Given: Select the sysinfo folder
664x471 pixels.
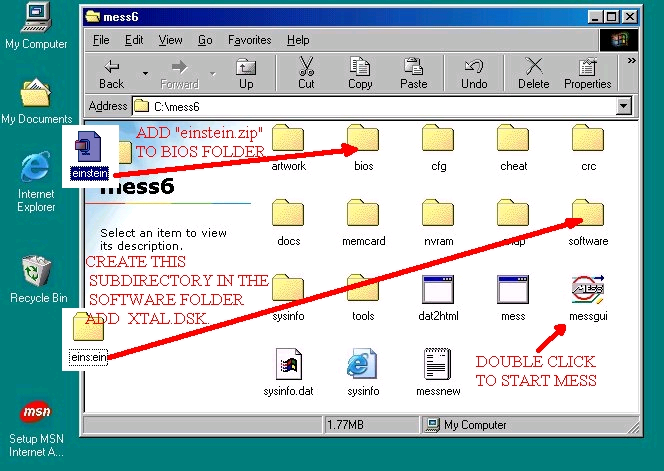Looking at the screenshot, I should [288, 298].
